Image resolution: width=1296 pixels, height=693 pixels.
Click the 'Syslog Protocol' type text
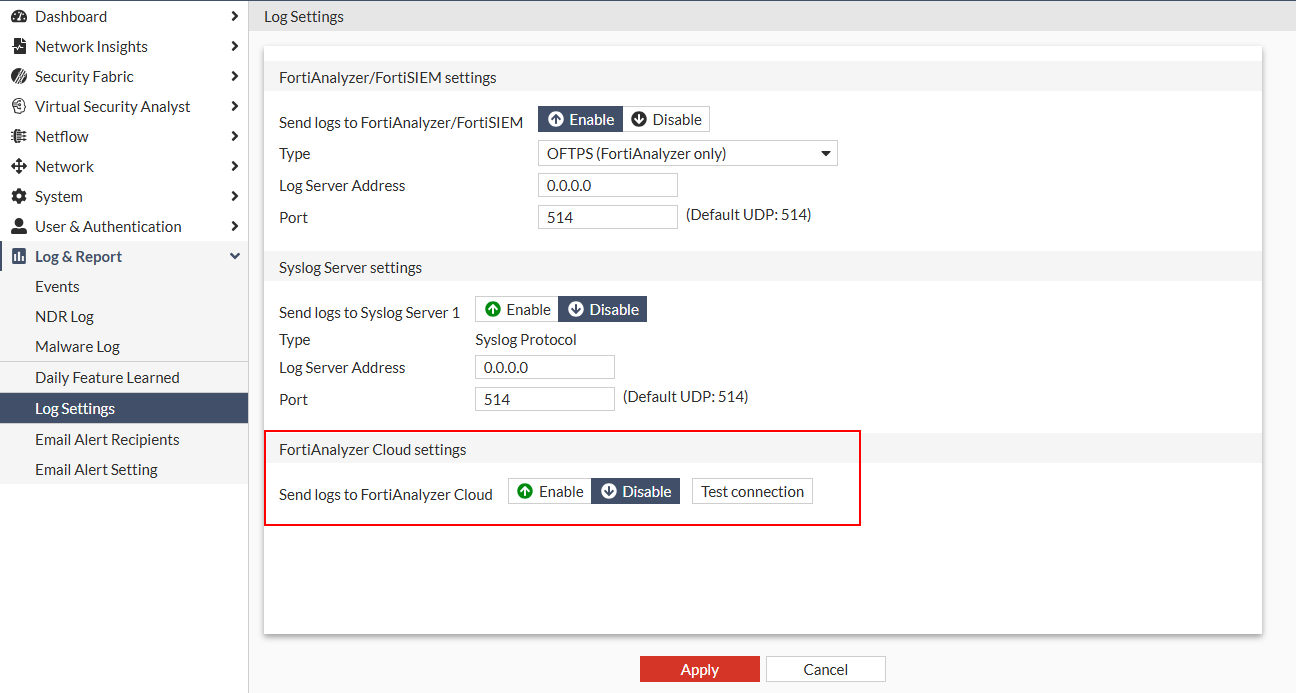pos(526,339)
